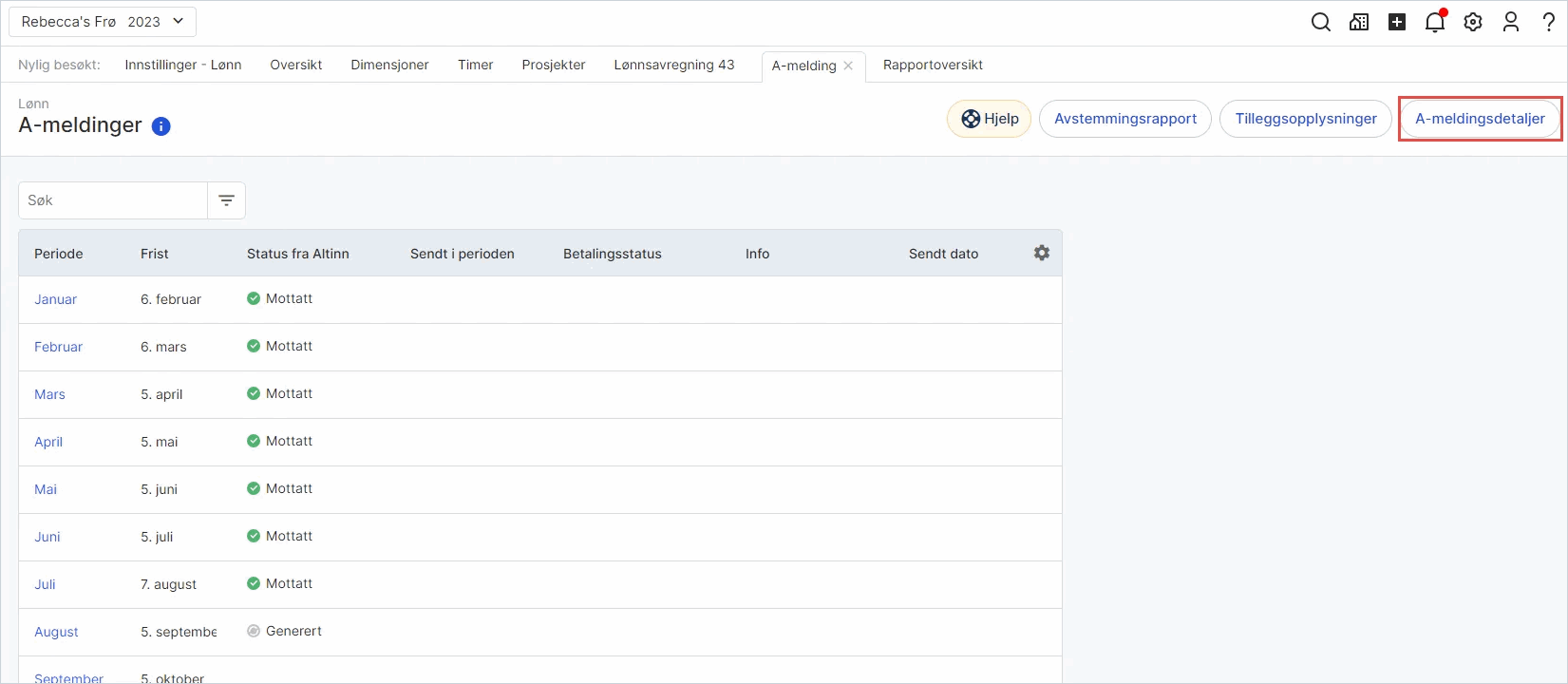
Task: Click the Hjelp button
Action: [989, 119]
